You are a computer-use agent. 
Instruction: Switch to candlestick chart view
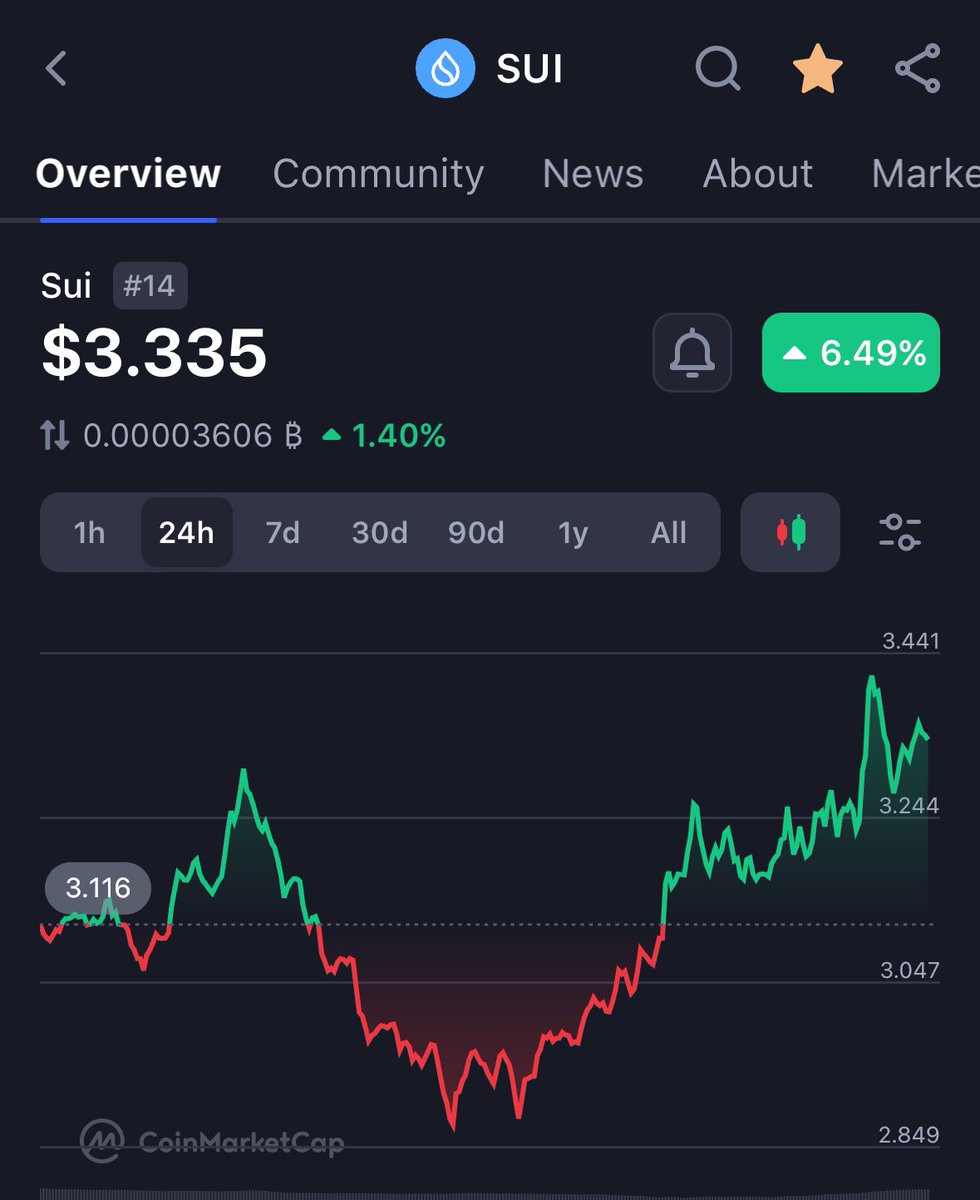pyautogui.click(x=790, y=532)
